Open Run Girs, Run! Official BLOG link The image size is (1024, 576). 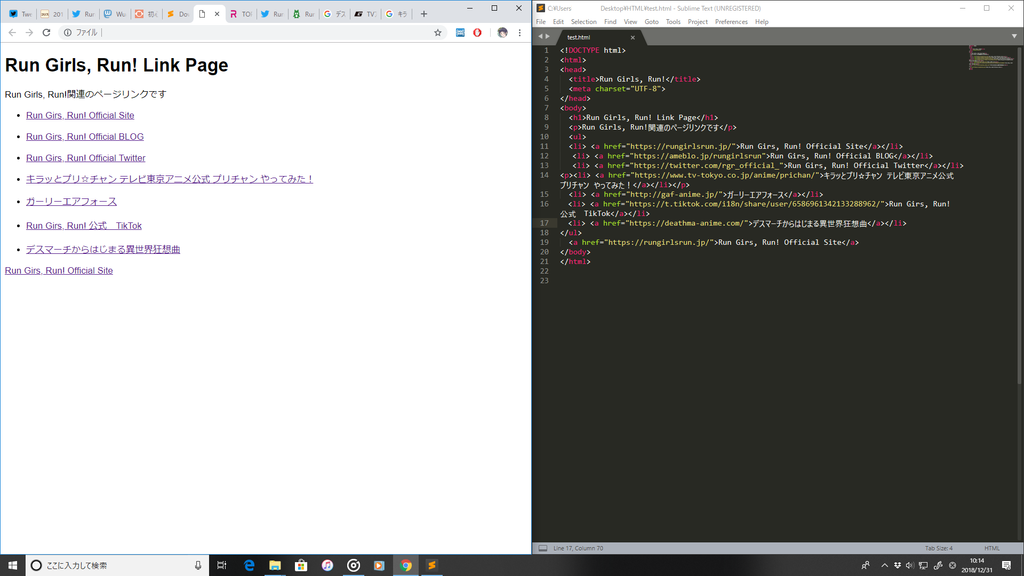pyautogui.click(x=85, y=136)
